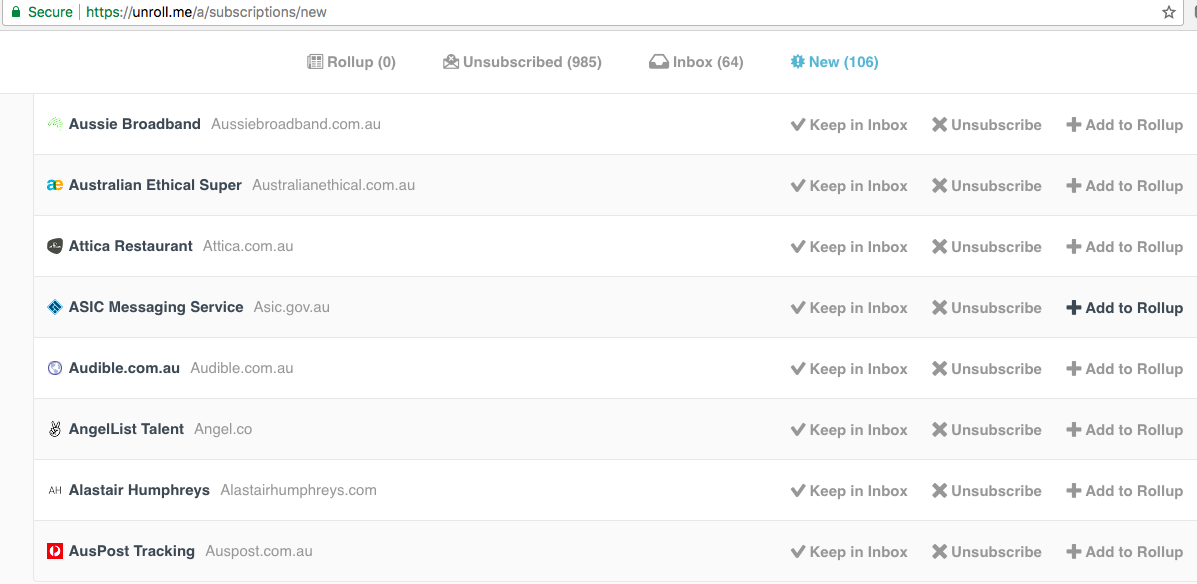Open the Rollup (0) tab

coord(351,62)
